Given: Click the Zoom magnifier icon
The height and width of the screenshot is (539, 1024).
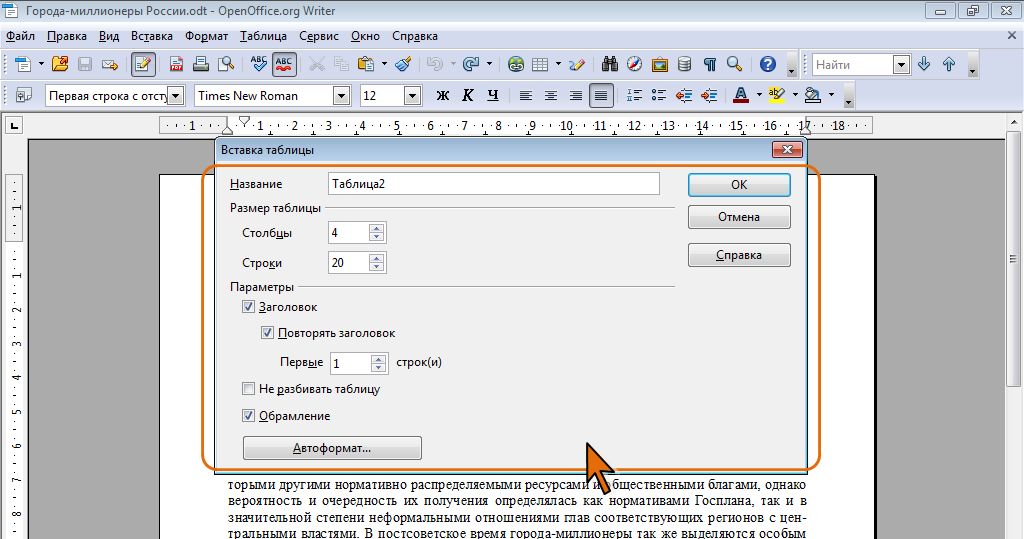Looking at the screenshot, I should pyautogui.click(x=735, y=64).
